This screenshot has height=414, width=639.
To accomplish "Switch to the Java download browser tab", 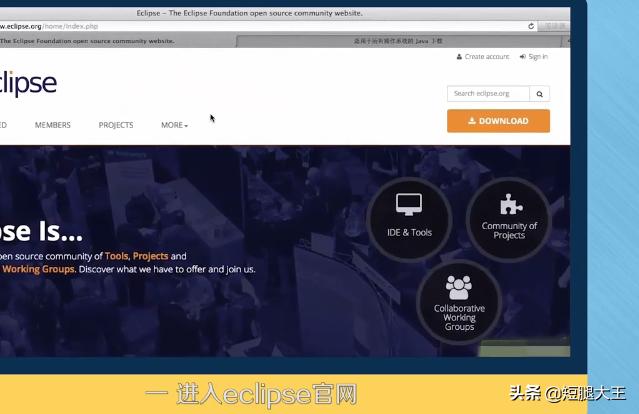I will 399,41.
